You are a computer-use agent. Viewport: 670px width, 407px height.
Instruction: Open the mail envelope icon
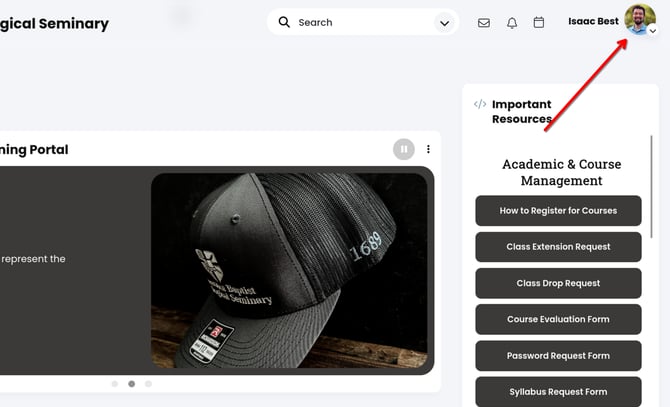click(484, 23)
